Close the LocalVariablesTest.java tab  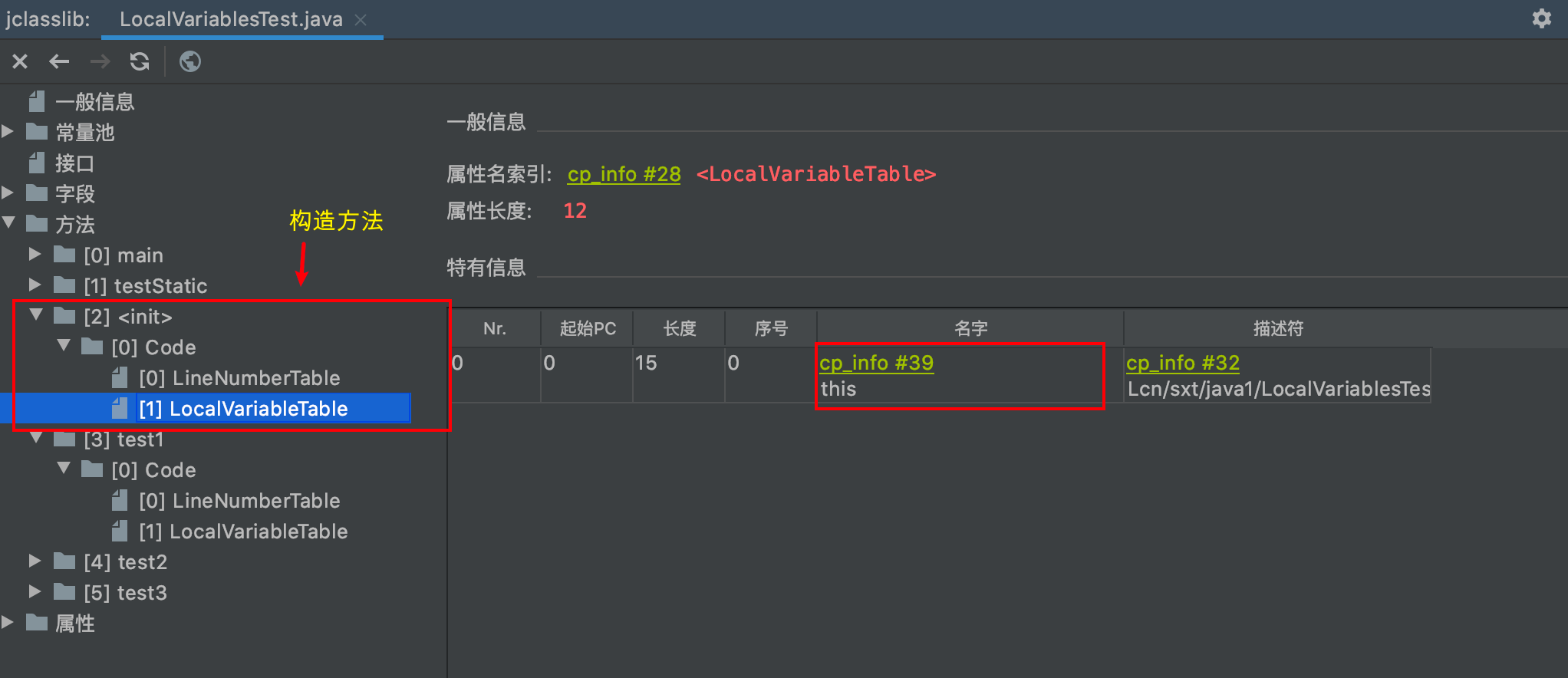[361, 20]
